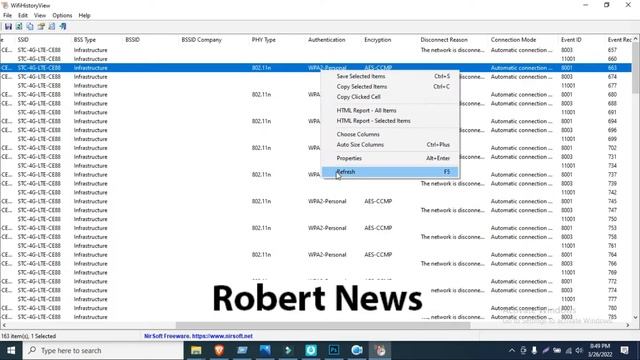Click the microphone tray icon
Screen dimensions: 640x360
click(x=534, y=350)
